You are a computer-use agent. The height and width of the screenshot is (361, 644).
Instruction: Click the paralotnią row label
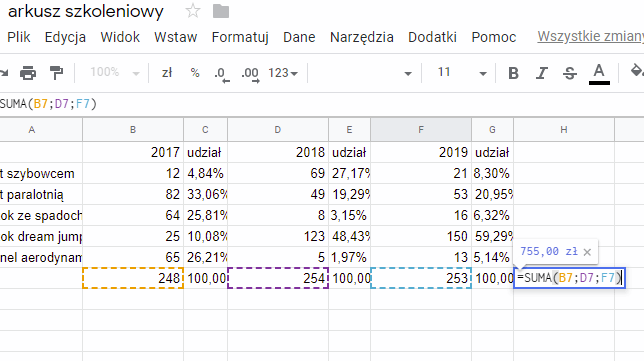click(x=41, y=194)
